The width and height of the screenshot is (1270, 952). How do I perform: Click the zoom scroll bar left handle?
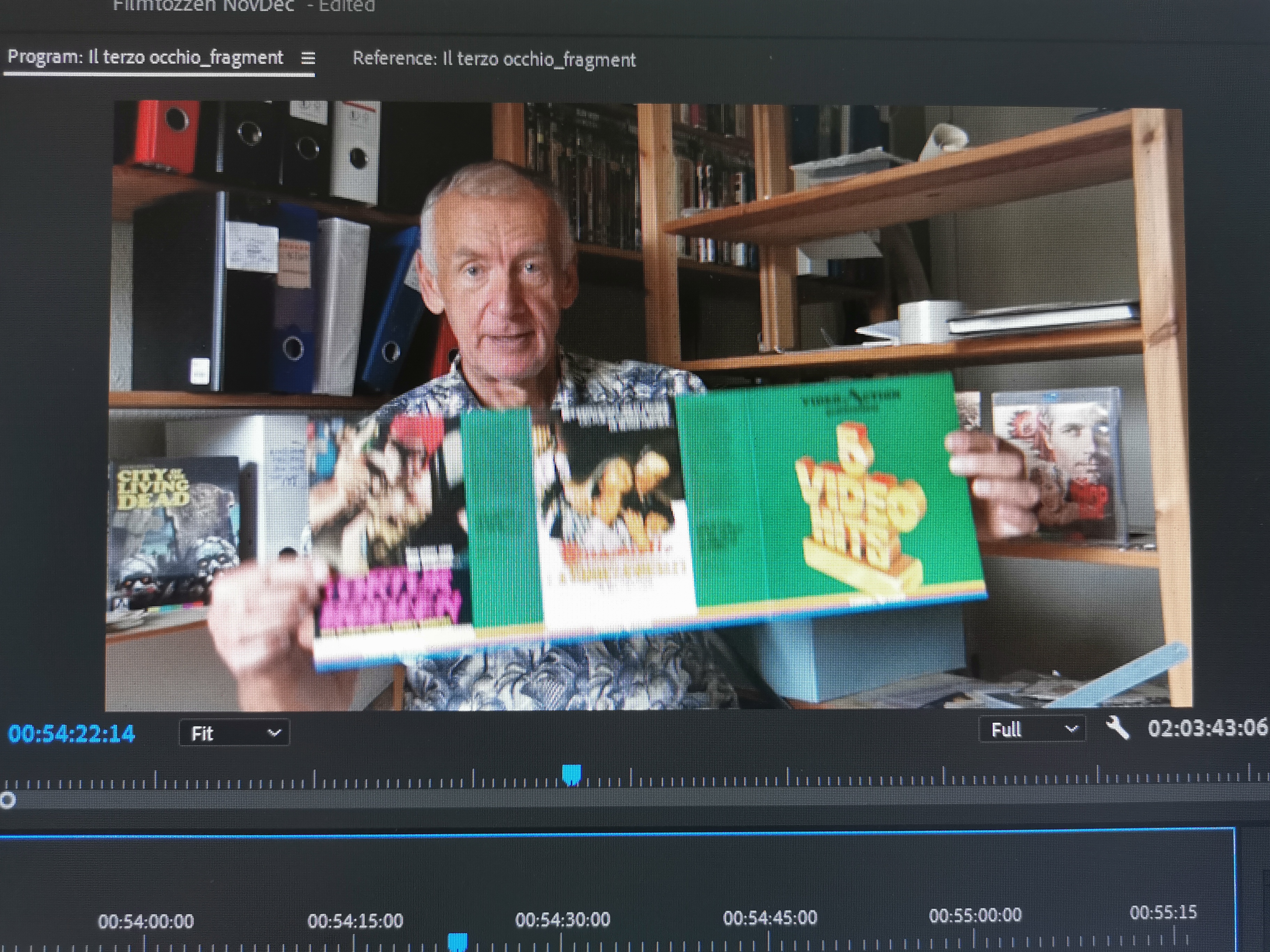pyautogui.click(x=7, y=800)
